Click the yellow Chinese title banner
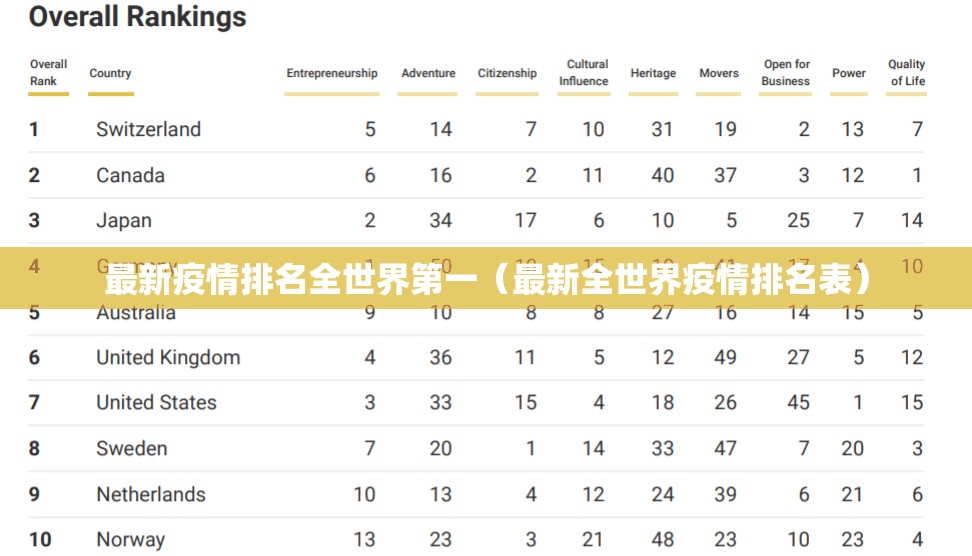Viewport: 972px width, 556px height. click(486, 280)
